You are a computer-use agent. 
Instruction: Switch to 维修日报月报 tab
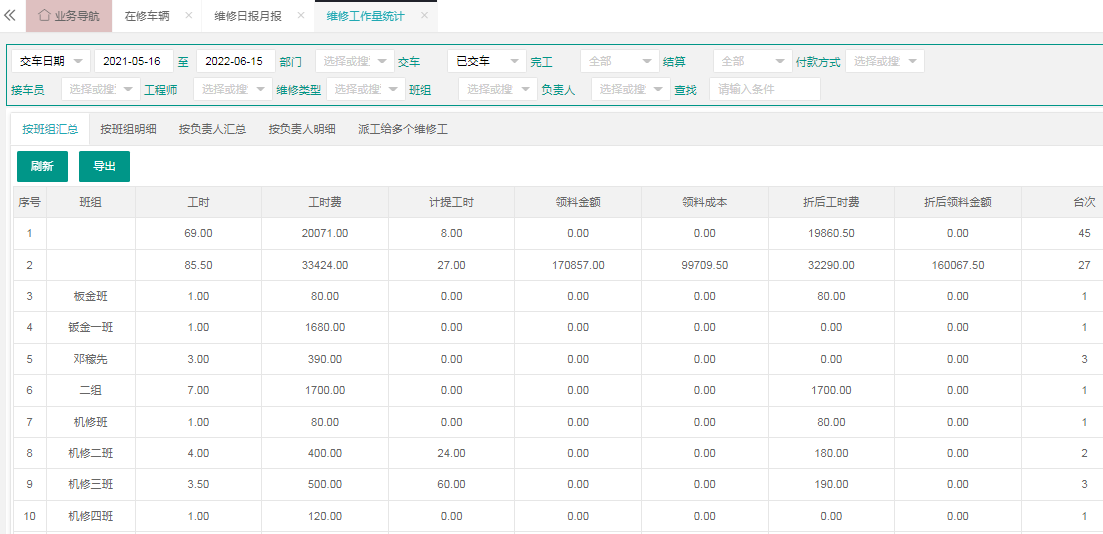pyautogui.click(x=249, y=16)
